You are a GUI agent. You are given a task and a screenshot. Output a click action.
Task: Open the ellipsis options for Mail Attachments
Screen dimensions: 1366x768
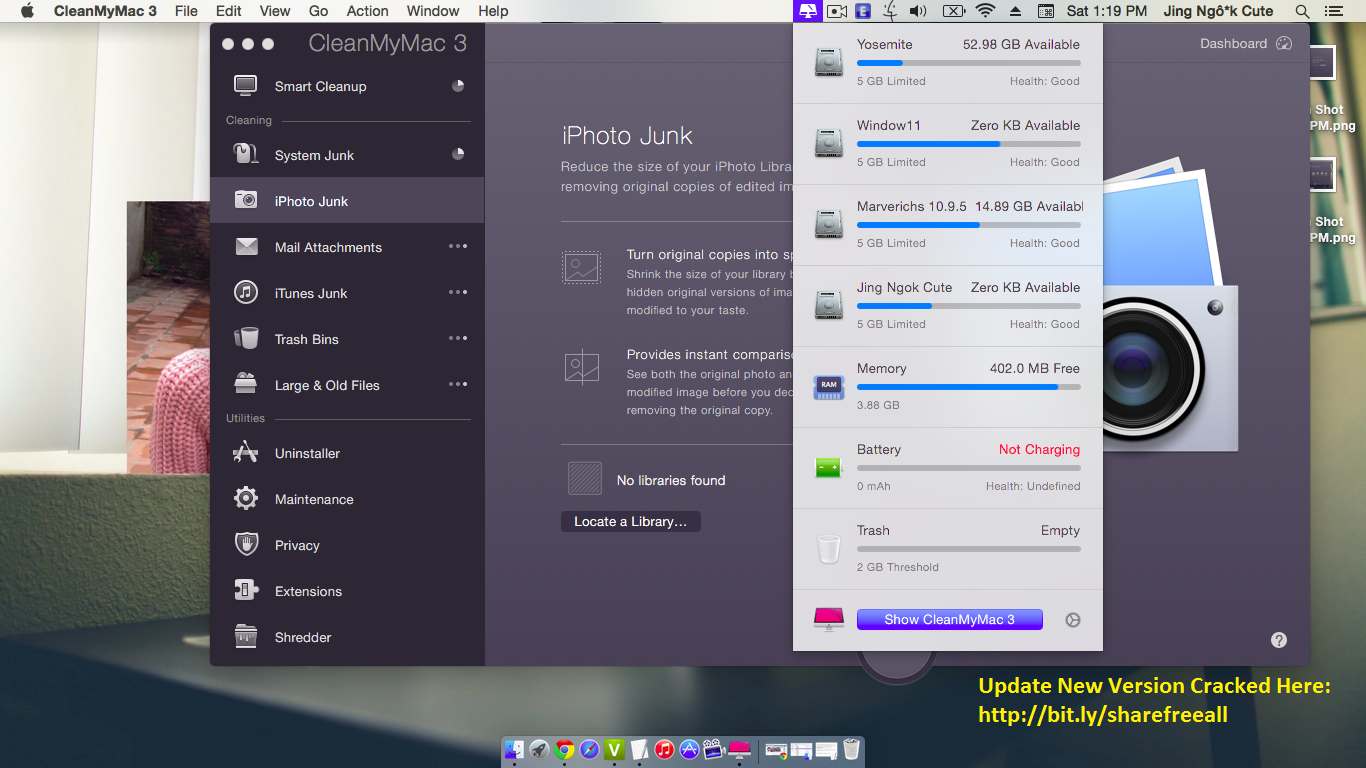point(458,246)
